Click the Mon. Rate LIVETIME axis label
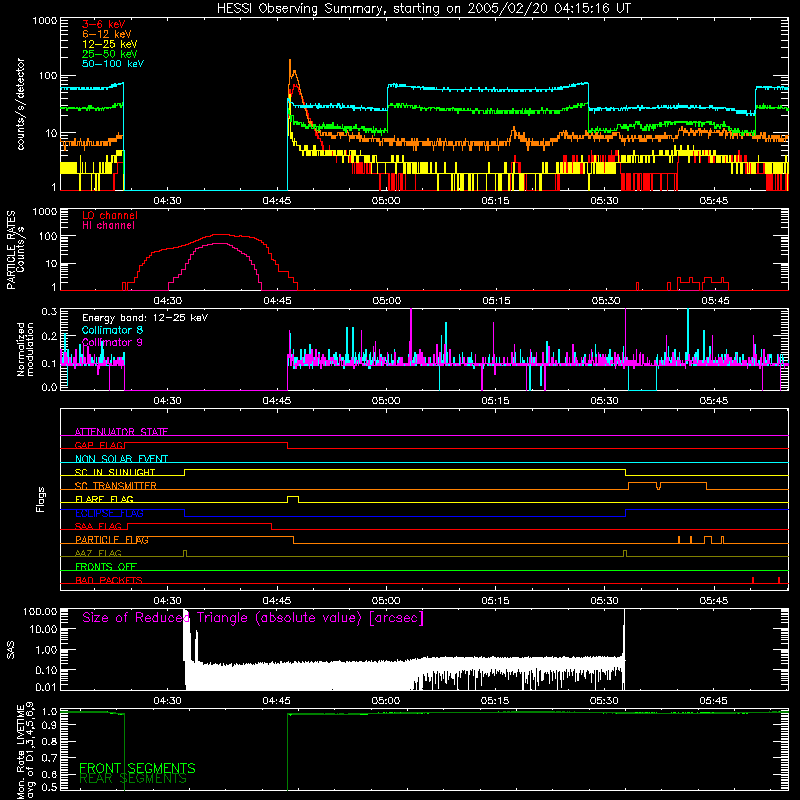The height and width of the screenshot is (800, 800). tap(25, 751)
